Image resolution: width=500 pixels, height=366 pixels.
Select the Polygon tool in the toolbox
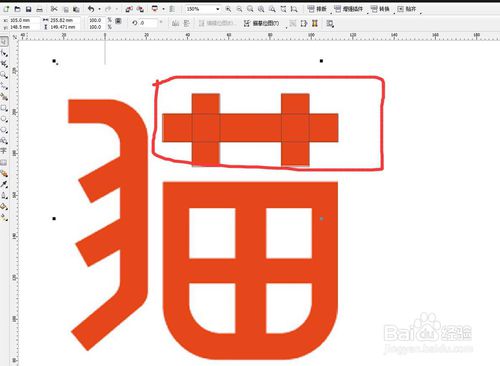(x=4, y=130)
